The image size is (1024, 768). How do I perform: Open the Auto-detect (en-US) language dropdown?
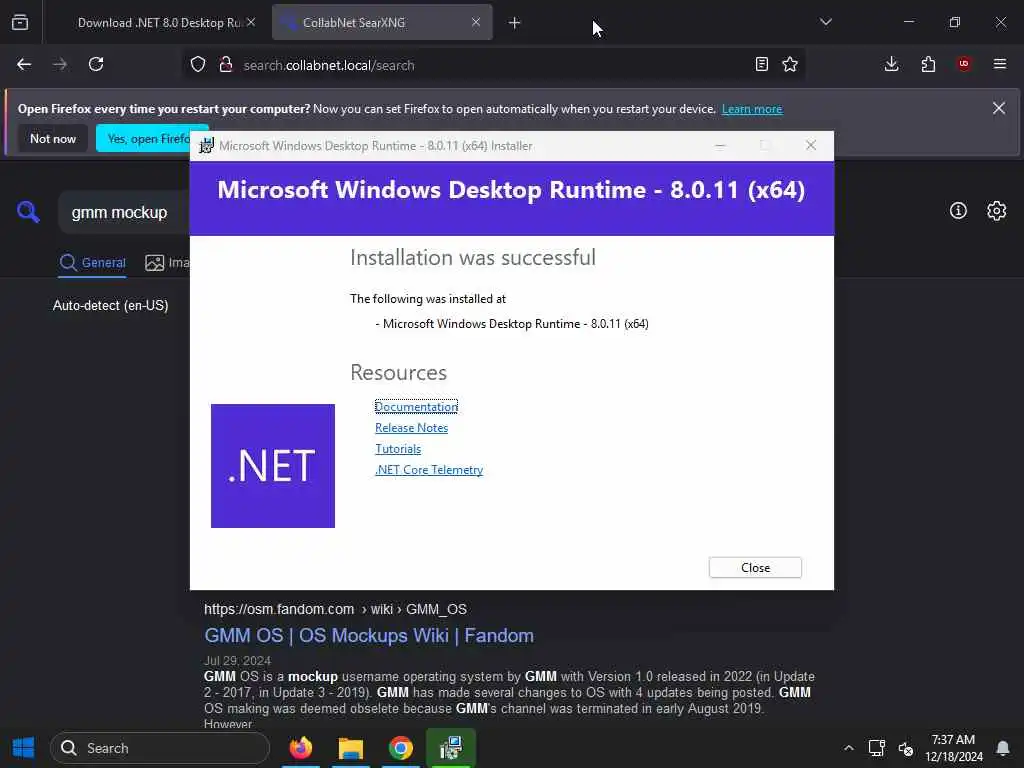tap(110, 305)
